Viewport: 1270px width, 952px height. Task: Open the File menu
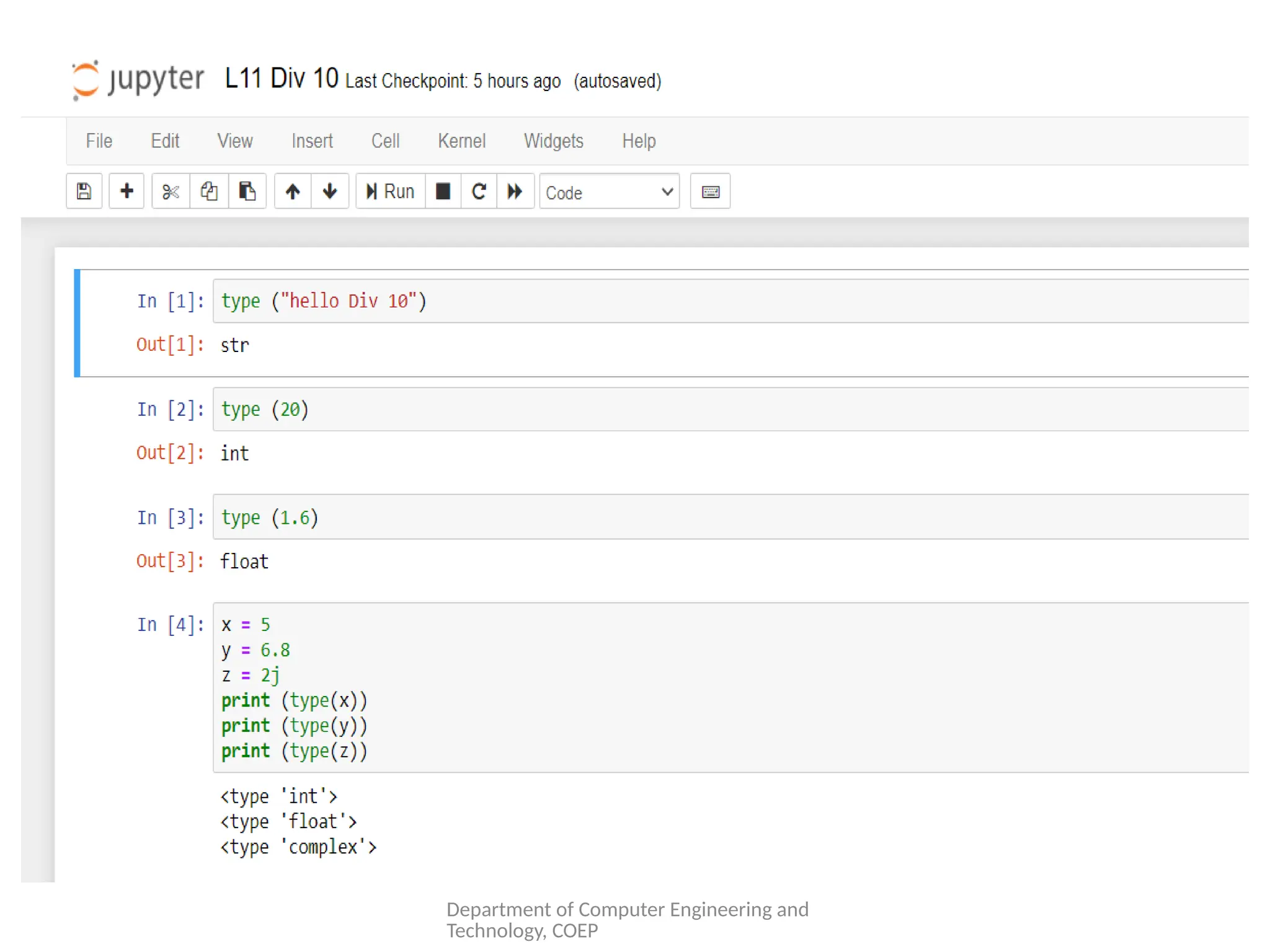pyautogui.click(x=99, y=141)
